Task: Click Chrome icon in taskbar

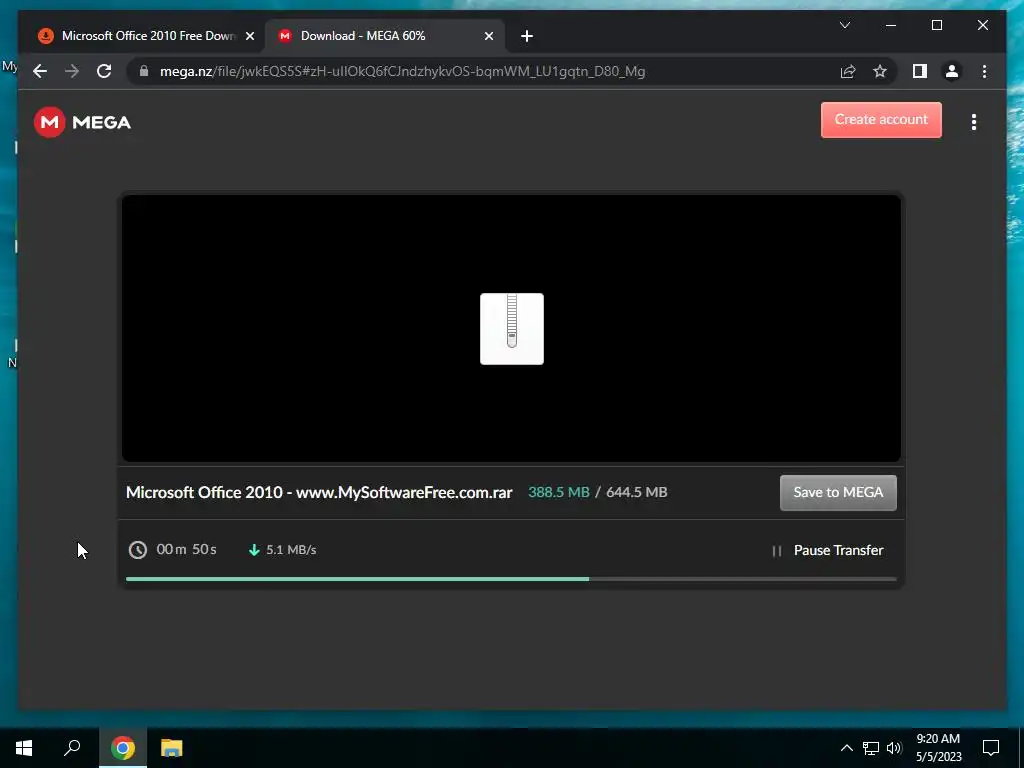Action: pos(123,748)
